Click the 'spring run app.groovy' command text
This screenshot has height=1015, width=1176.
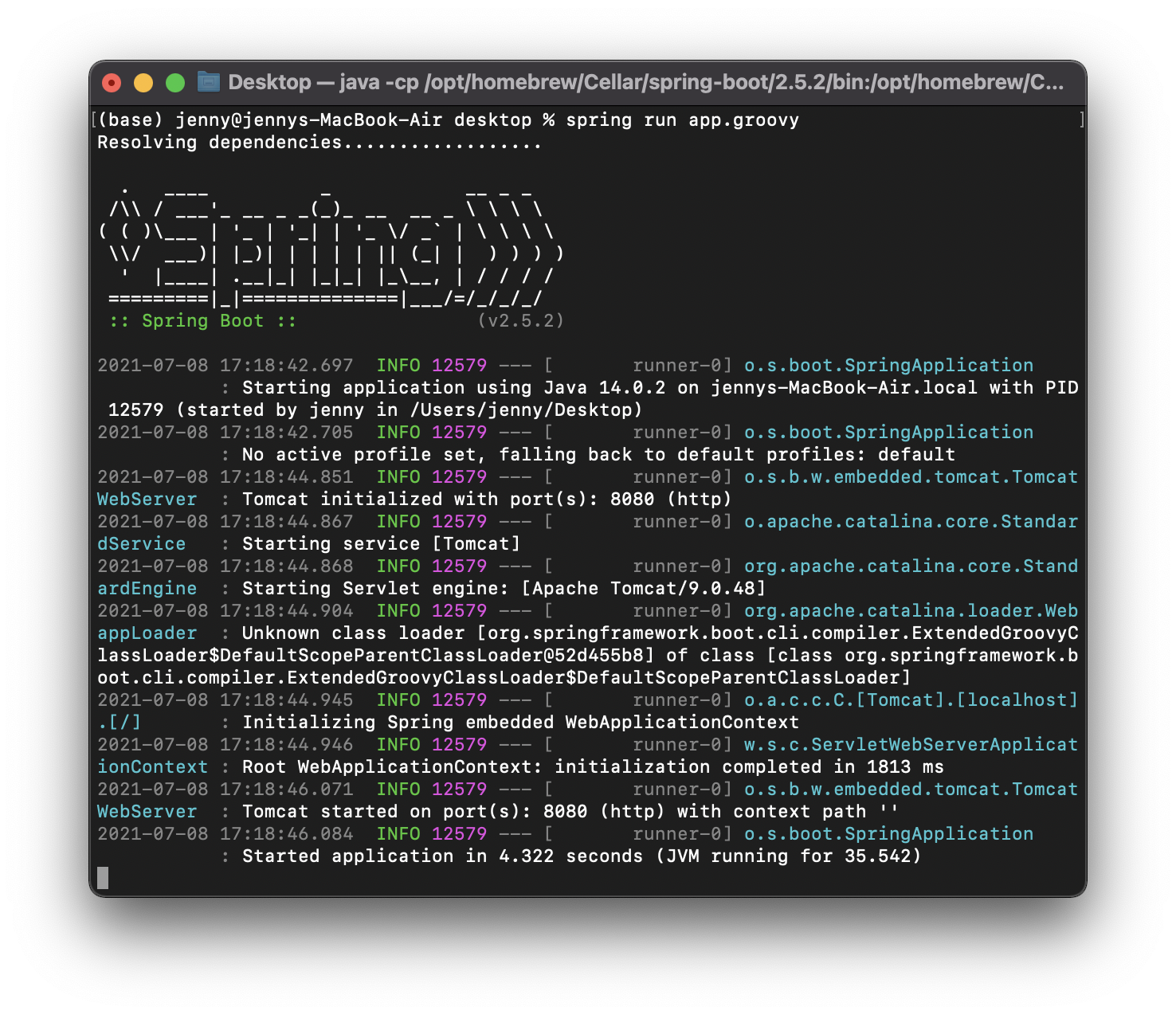[x=683, y=120]
